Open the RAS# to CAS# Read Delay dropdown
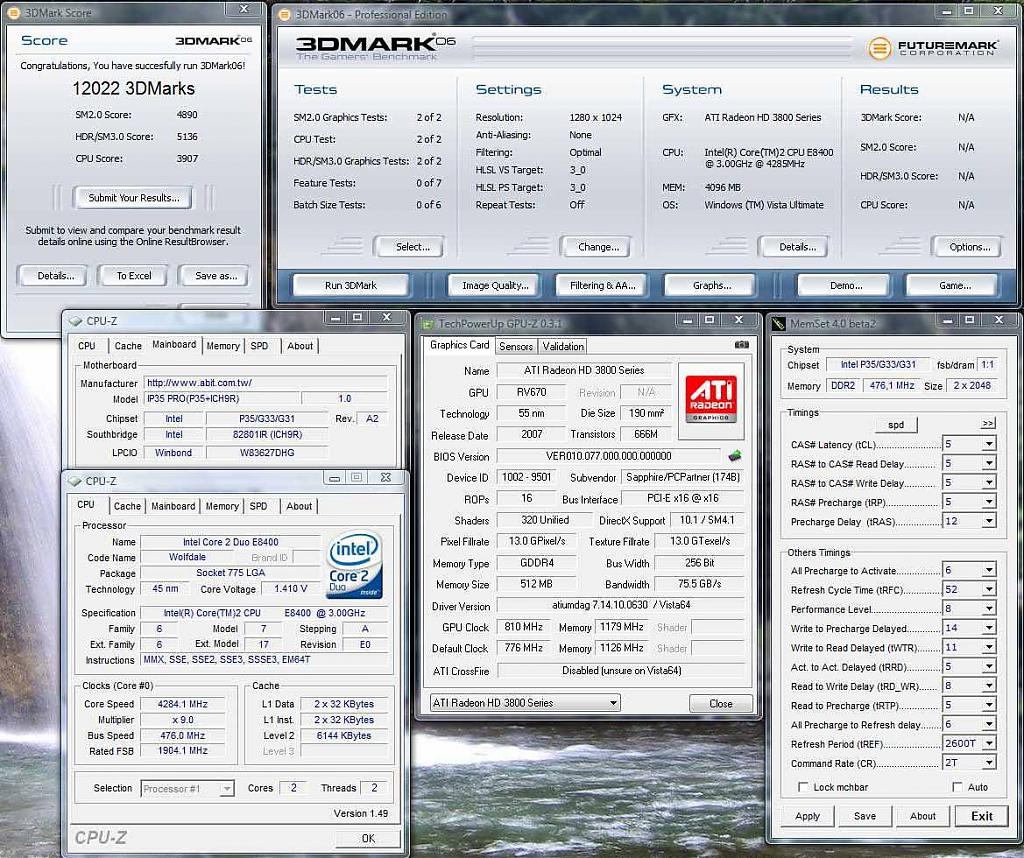The height and width of the screenshot is (858, 1024). pyautogui.click(x=989, y=464)
